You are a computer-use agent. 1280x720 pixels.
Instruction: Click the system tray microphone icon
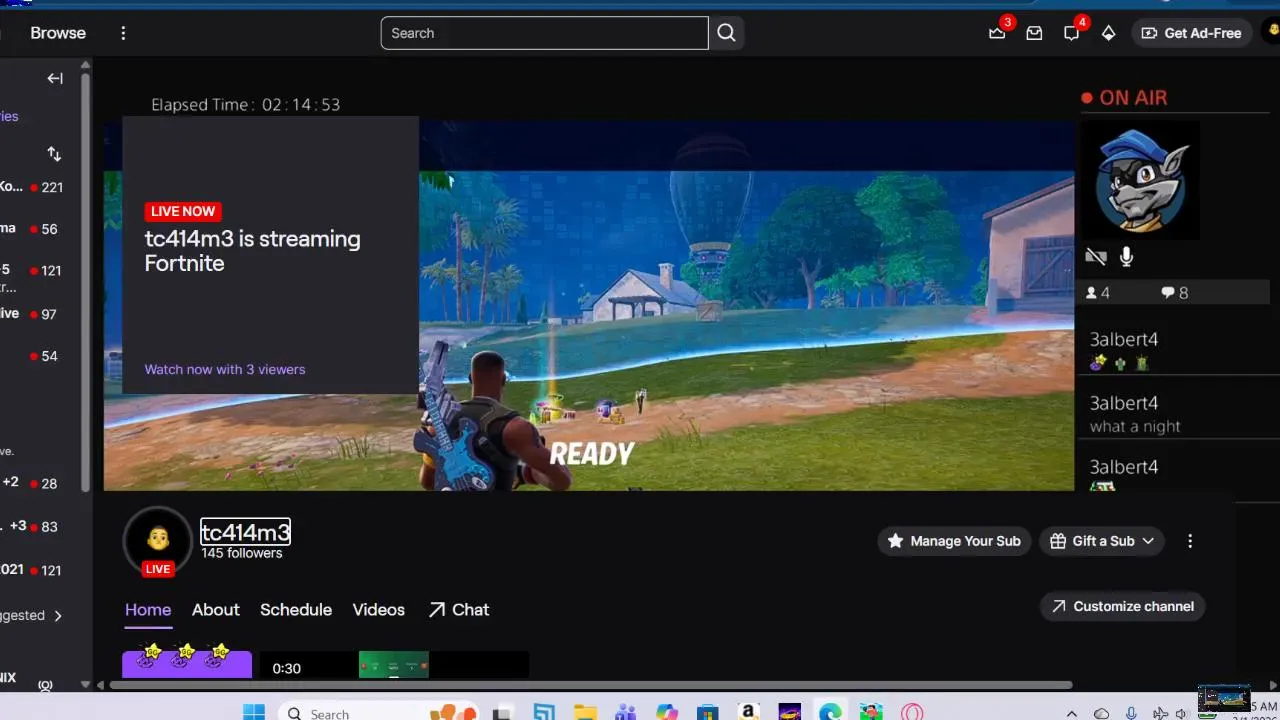(1132, 714)
